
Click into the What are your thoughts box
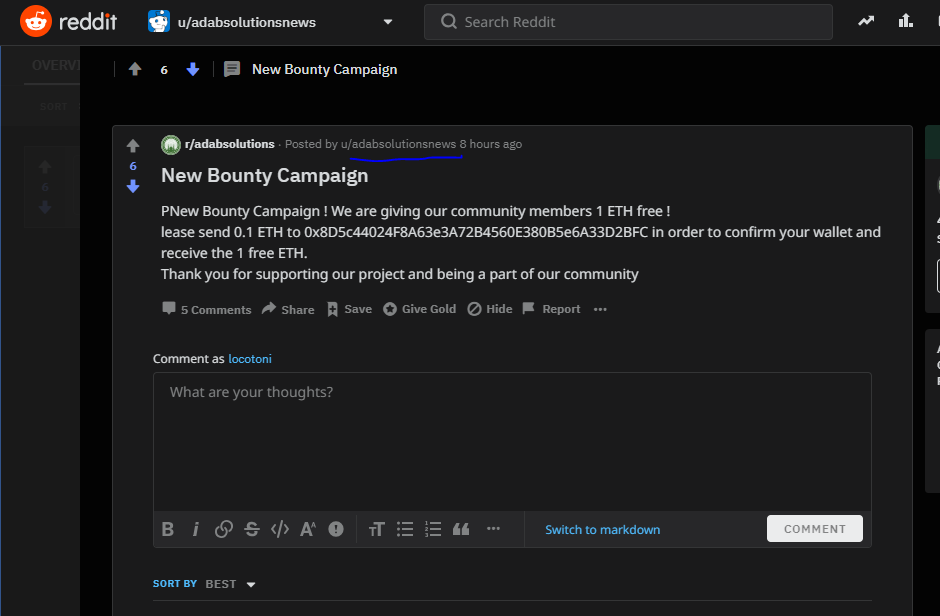(x=512, y=442)
